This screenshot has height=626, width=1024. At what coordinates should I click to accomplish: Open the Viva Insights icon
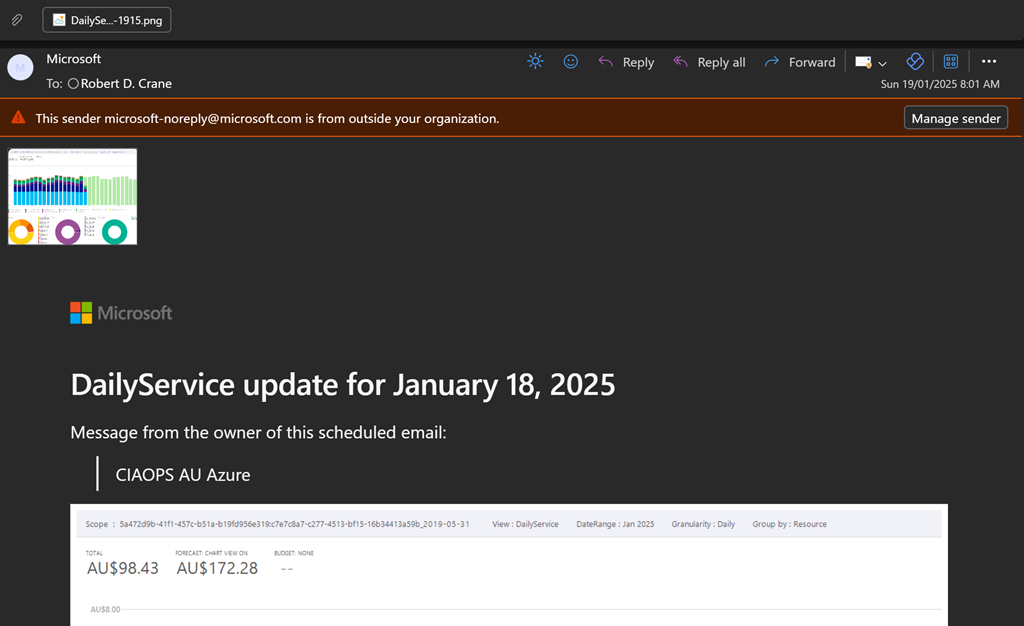[914, 62]
